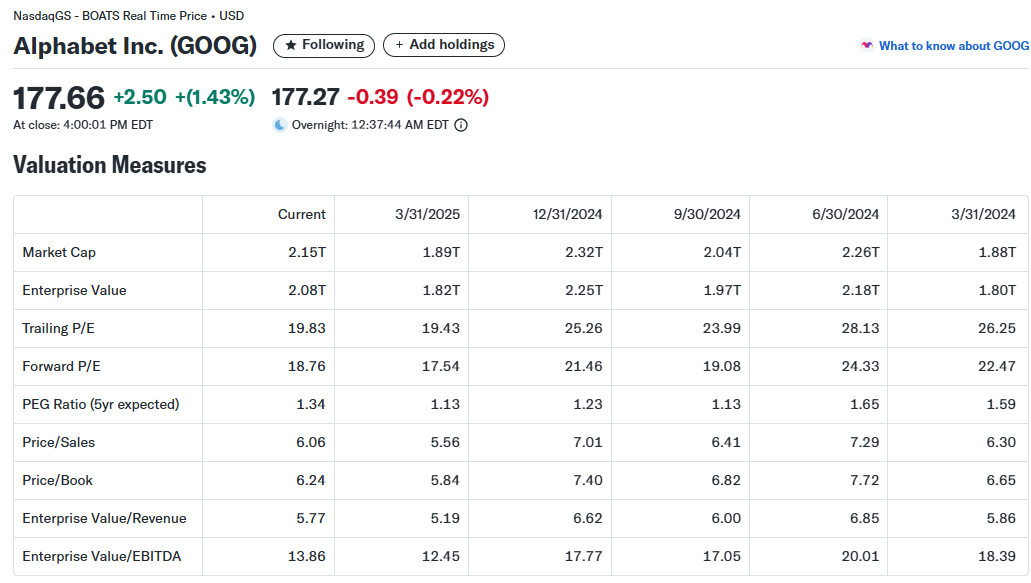Viewport: 1031px width, 583px height.
Task: Click the Price/Book row label
Action: tap(57, 480)
